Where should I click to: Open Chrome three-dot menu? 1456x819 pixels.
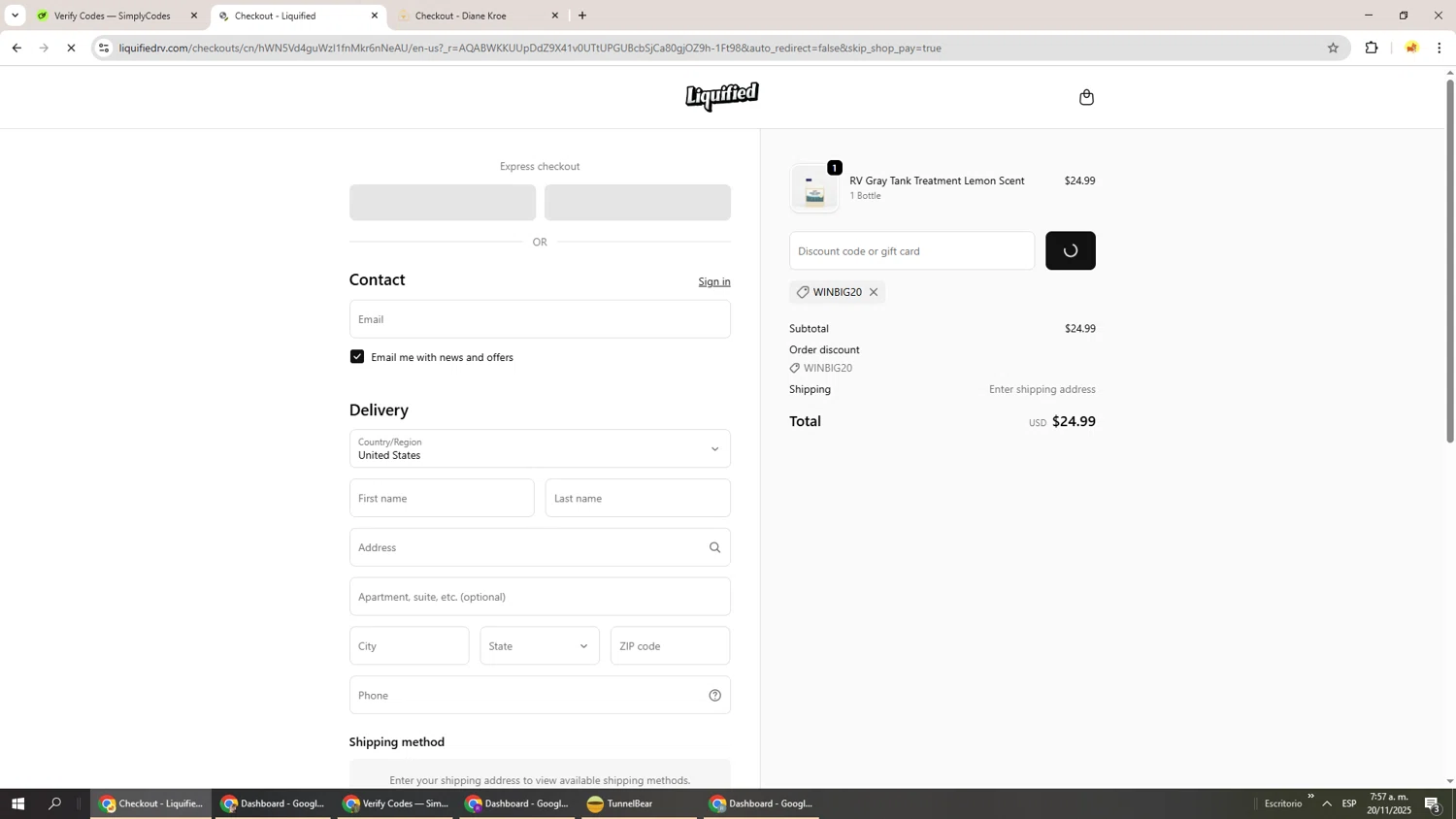pyautogui.click(x=1439, y=48)
